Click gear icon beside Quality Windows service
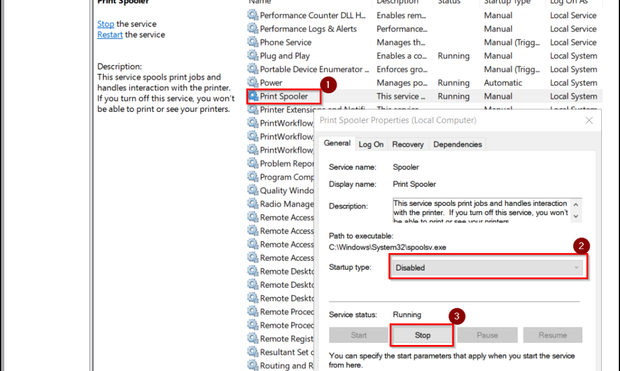 click(253, 190)
